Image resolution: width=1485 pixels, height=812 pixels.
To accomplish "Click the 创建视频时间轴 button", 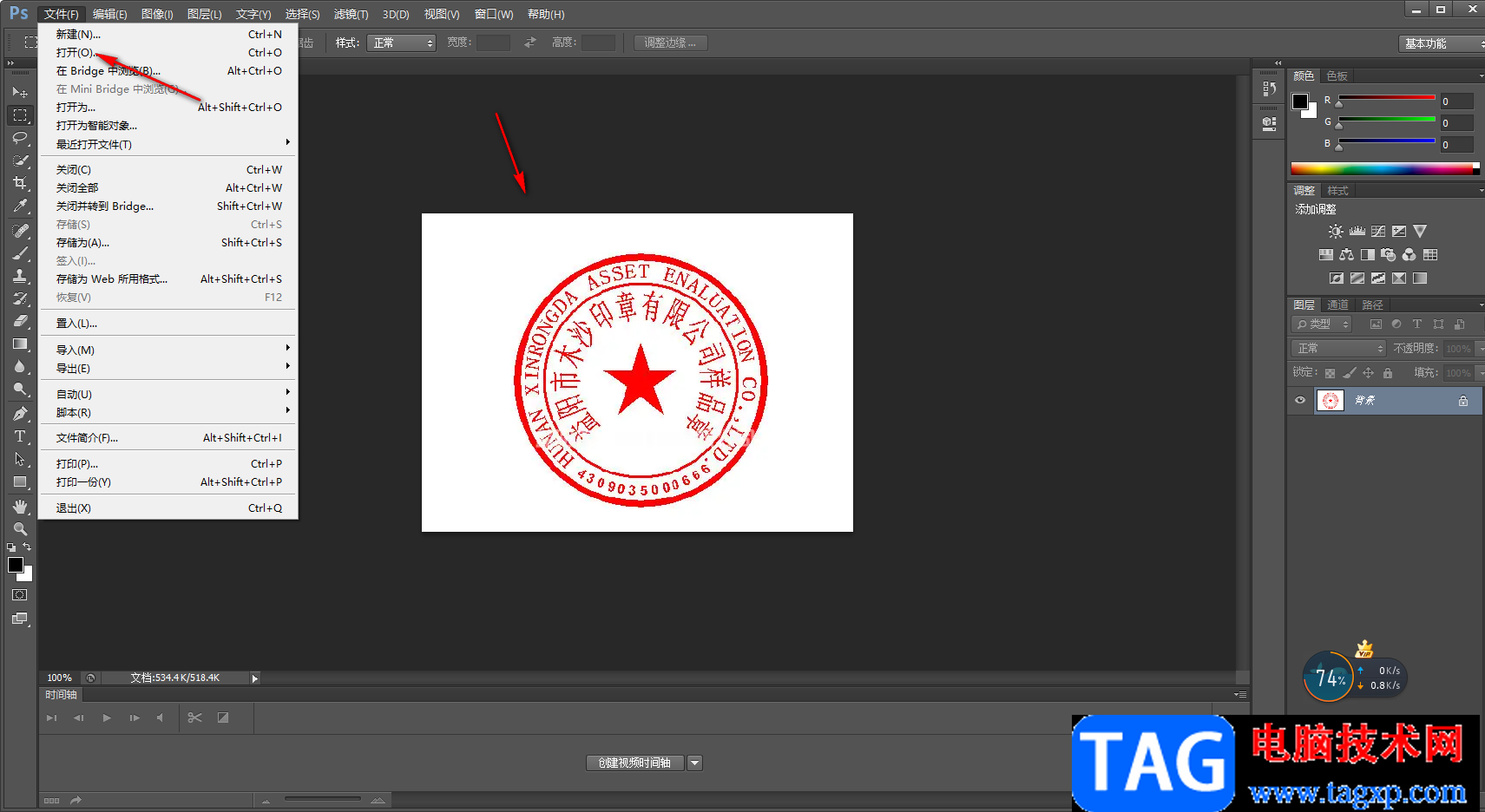I will pyautogui.click(x=635, y=763).
